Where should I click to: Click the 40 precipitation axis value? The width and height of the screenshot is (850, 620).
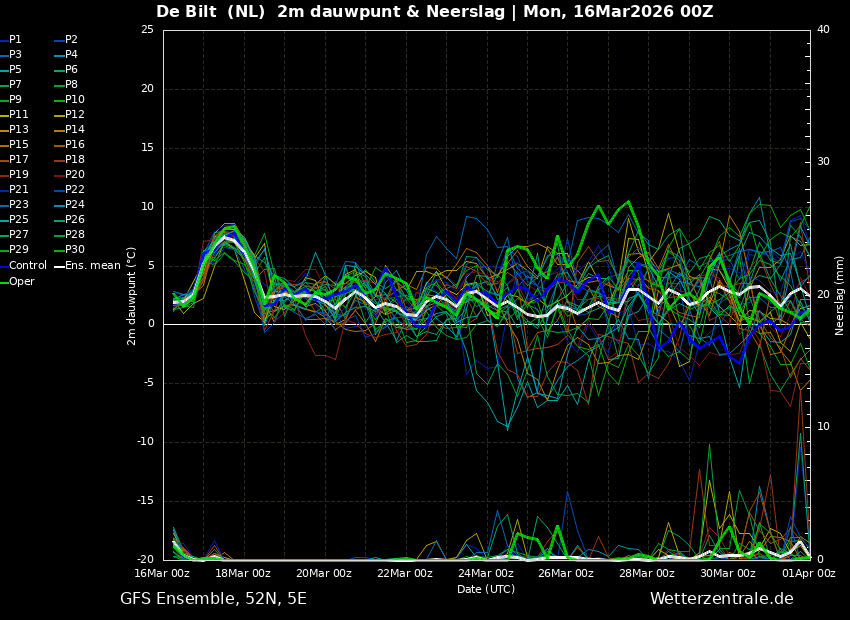tap(823, 29)
